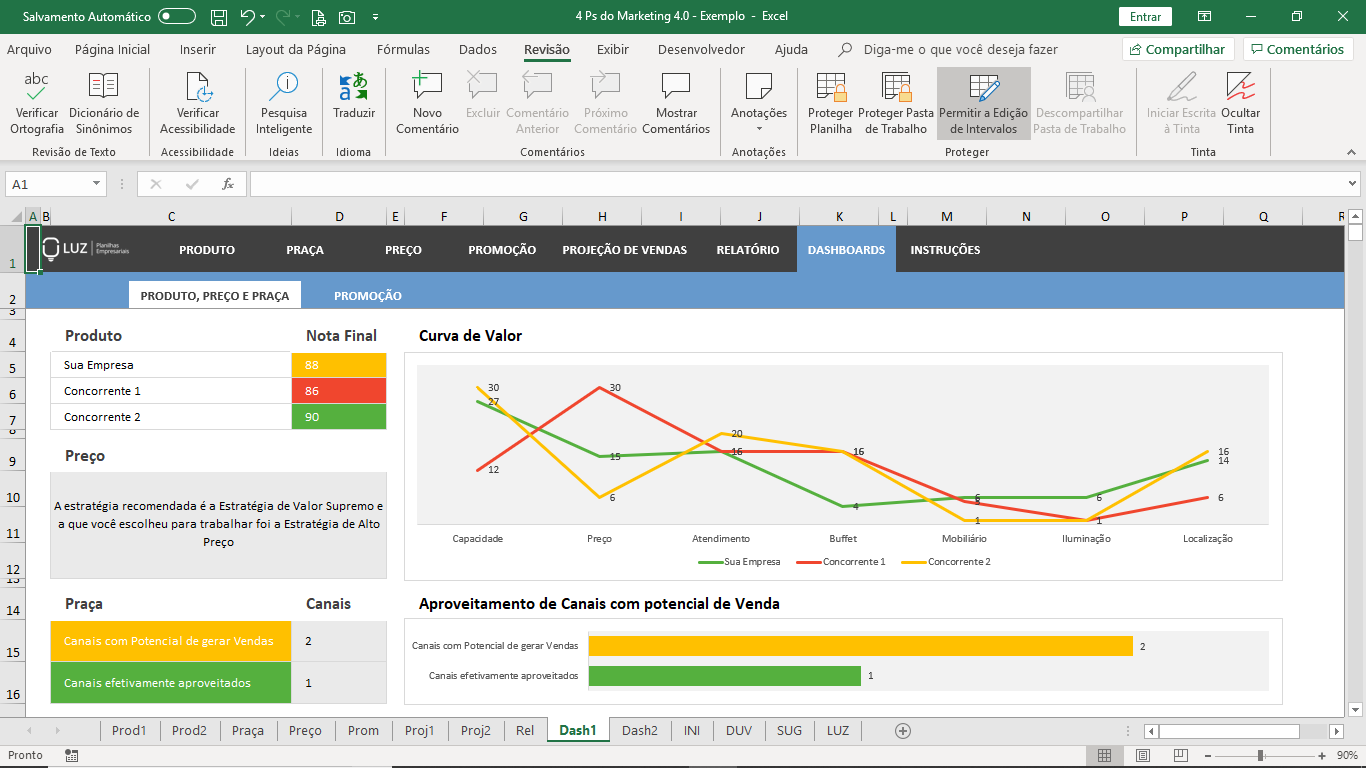
Task: Open Dicionário de Sinônimos thesaurus
Action: coord(104,103)
